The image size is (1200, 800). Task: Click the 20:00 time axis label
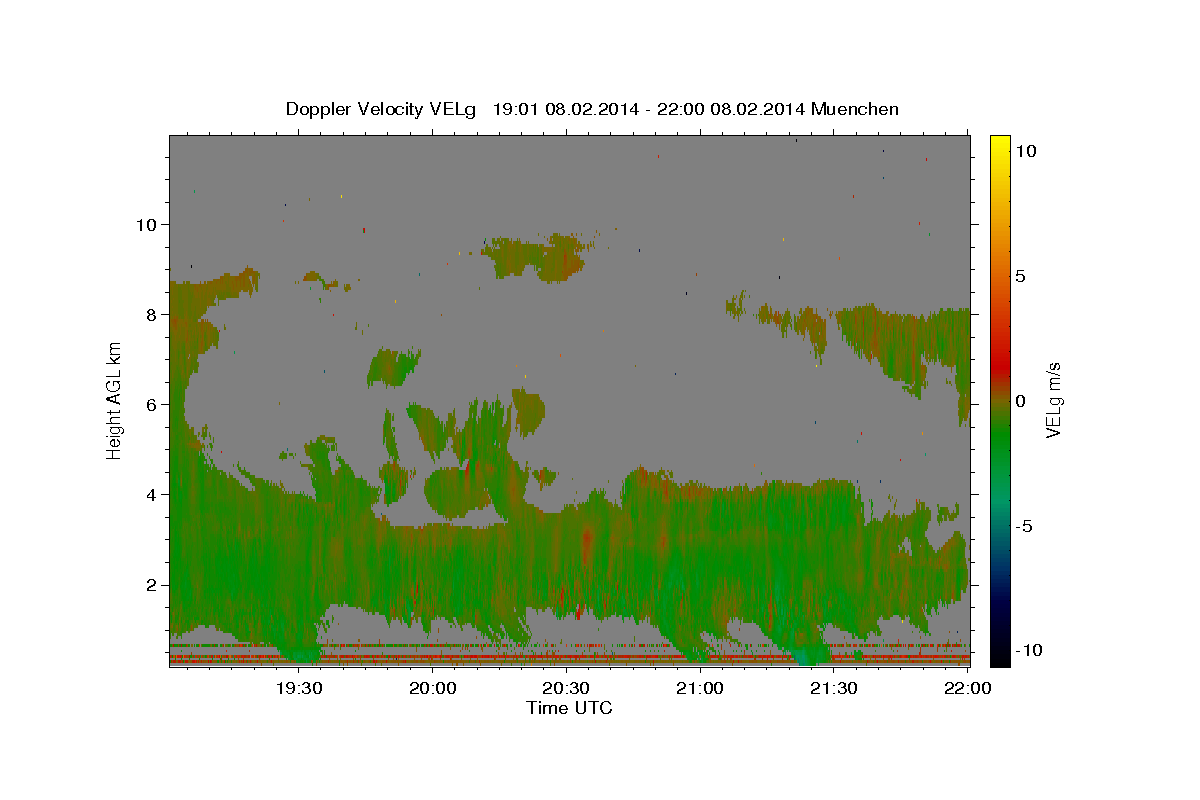point(433,689)
